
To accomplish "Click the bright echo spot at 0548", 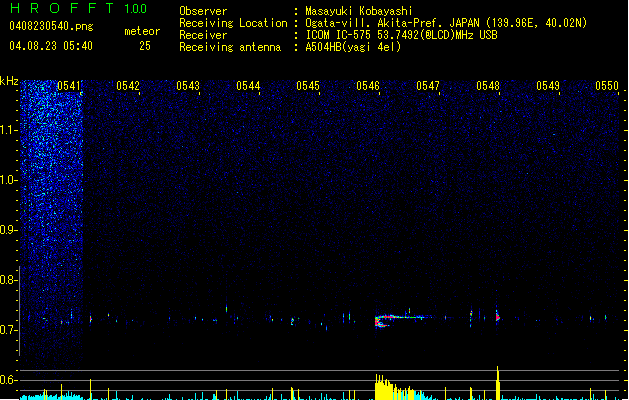I will point(497,317).
